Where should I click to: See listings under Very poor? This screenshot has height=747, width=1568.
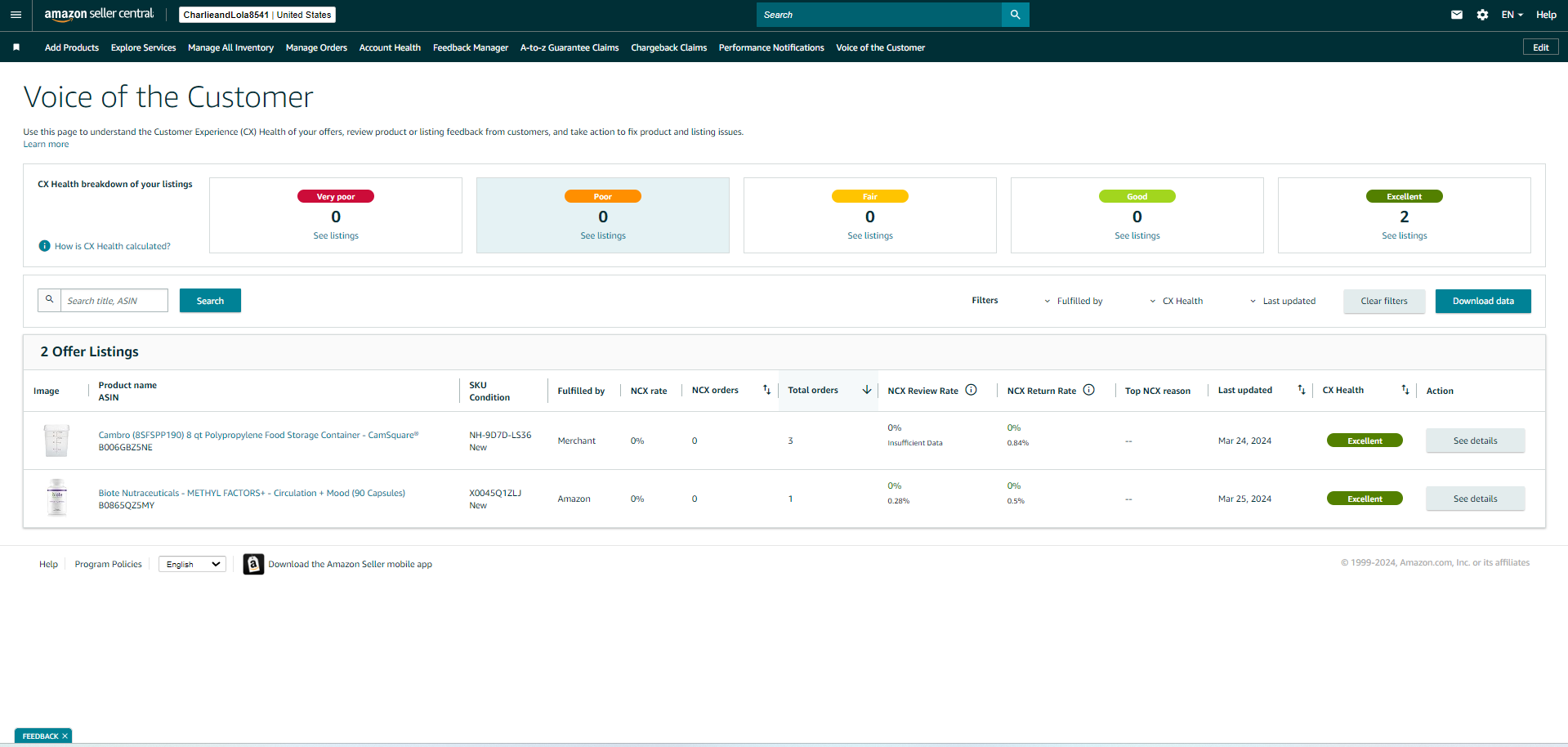coord(336,235)
